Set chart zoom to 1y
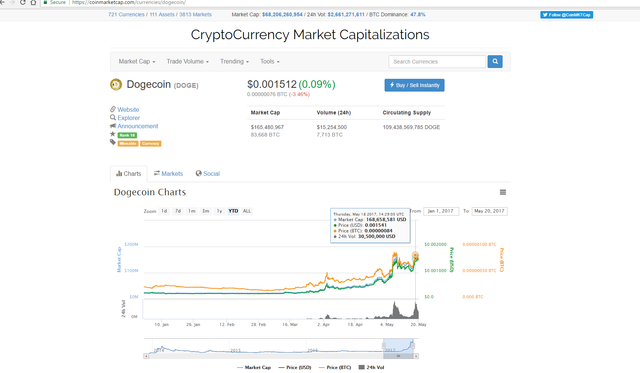 (219, 211)
